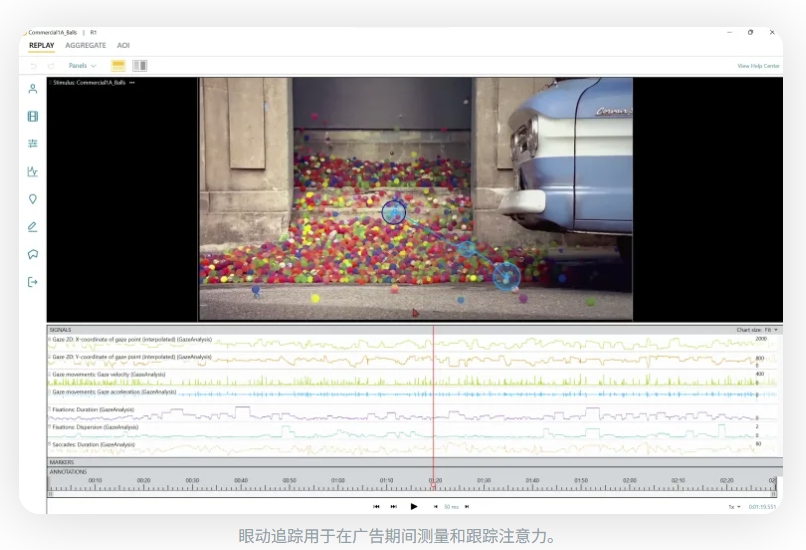This screenshot has height=550, width=806.
Task: Toggle the side-by-side panel layout view
Action: pos(139,66)
